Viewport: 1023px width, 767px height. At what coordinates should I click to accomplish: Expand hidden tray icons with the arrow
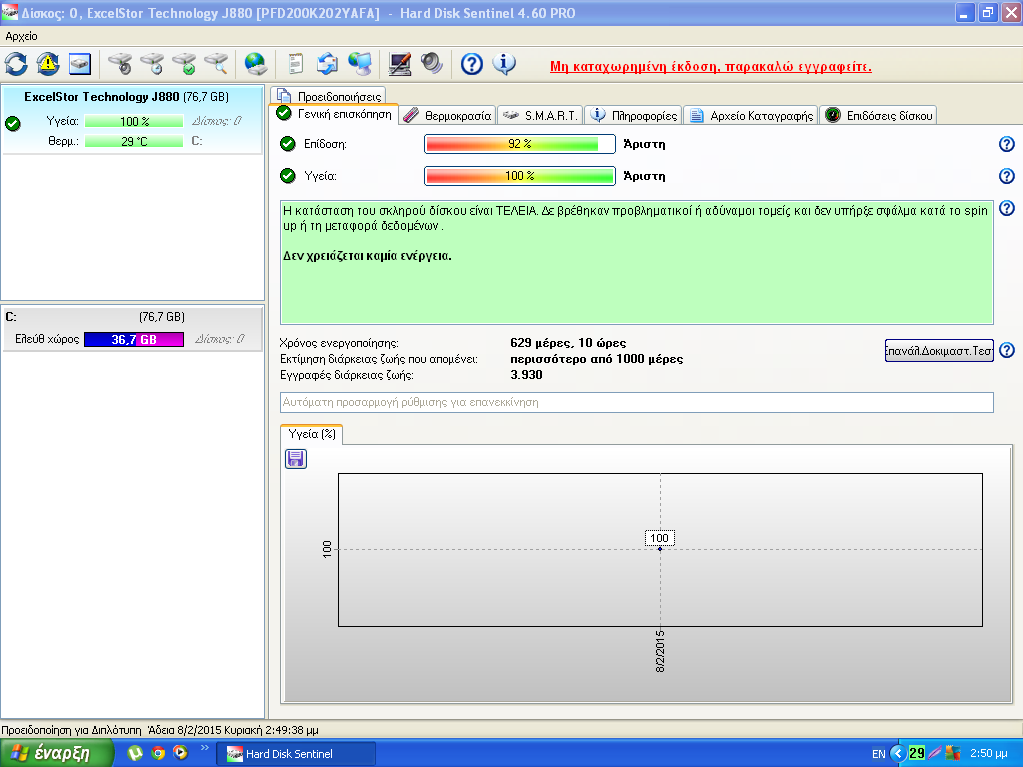(898, 753)
